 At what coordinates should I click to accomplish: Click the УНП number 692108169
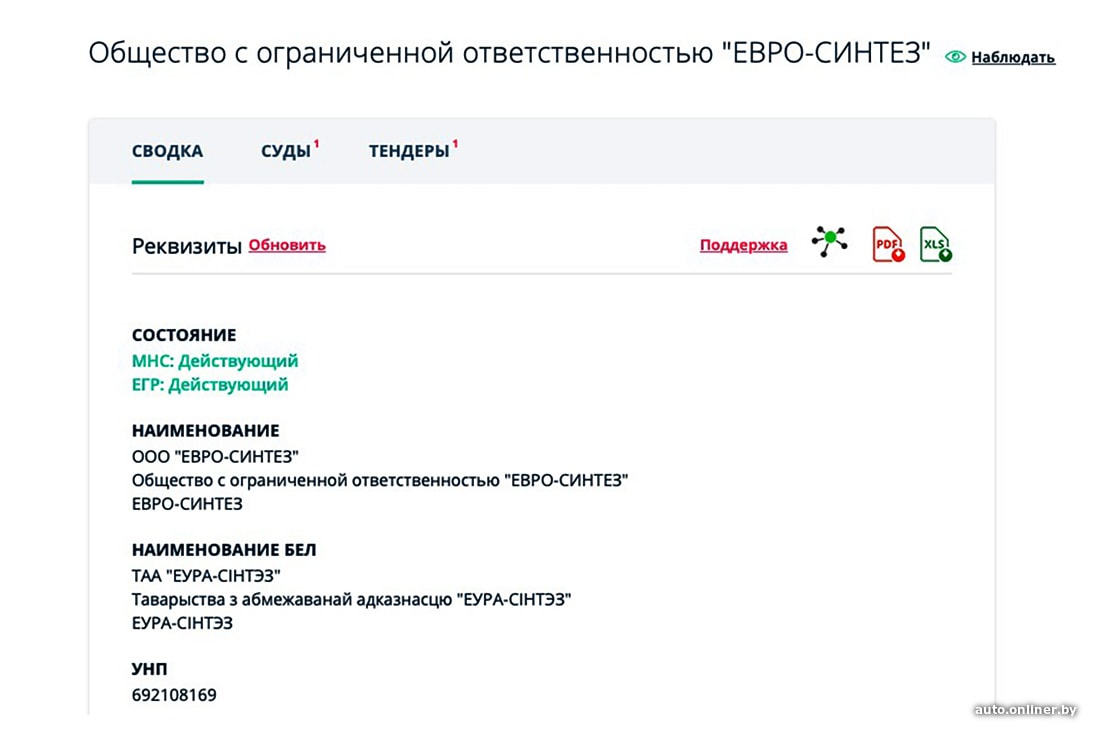[174, 694]
